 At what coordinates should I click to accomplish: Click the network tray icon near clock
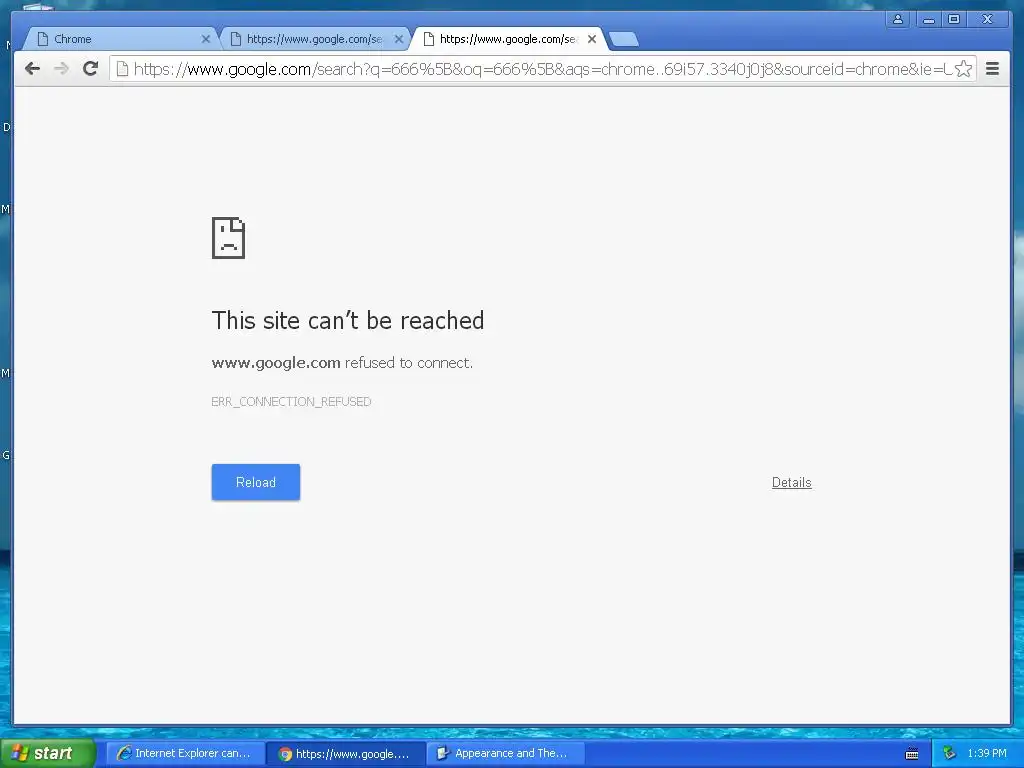pyautogui.click(x=950, y=754)
